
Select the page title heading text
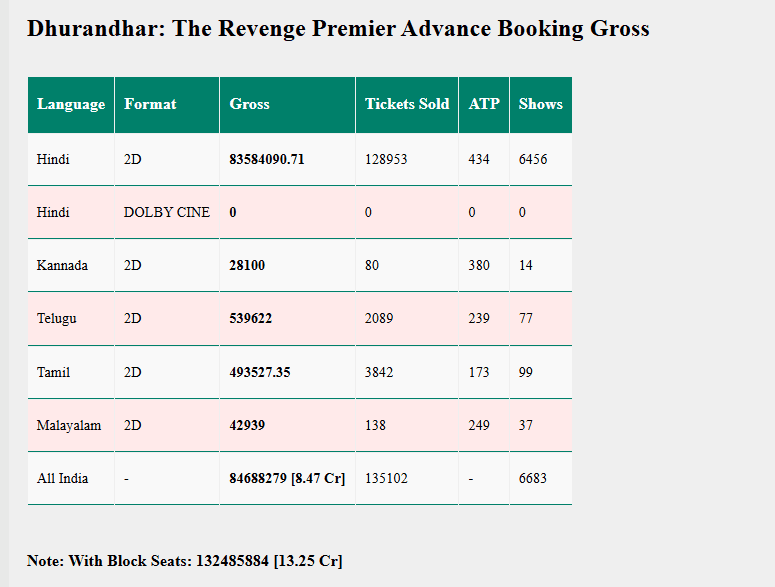click(x=338, y=28)
